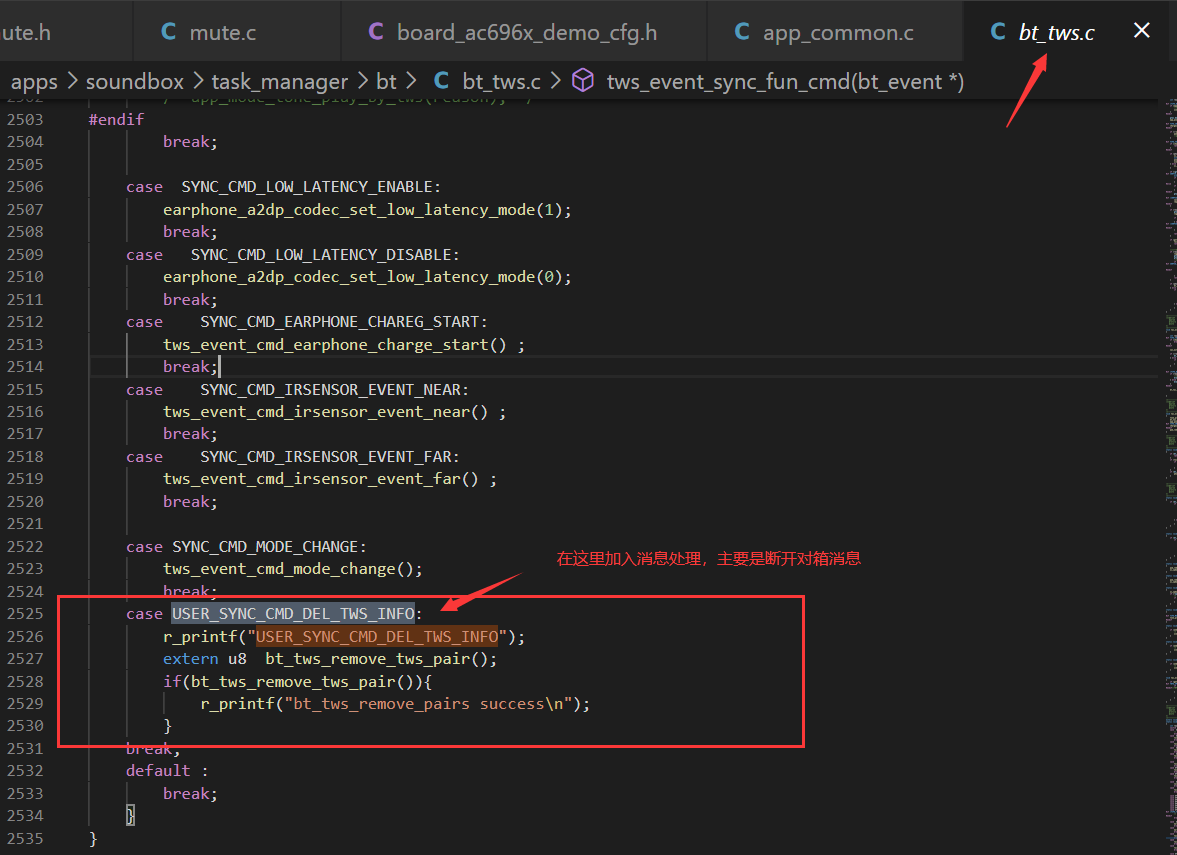Click the C file icon in breadcrumb
The width and height of the screenshot is (1177, 855).
tap(441, 81)
